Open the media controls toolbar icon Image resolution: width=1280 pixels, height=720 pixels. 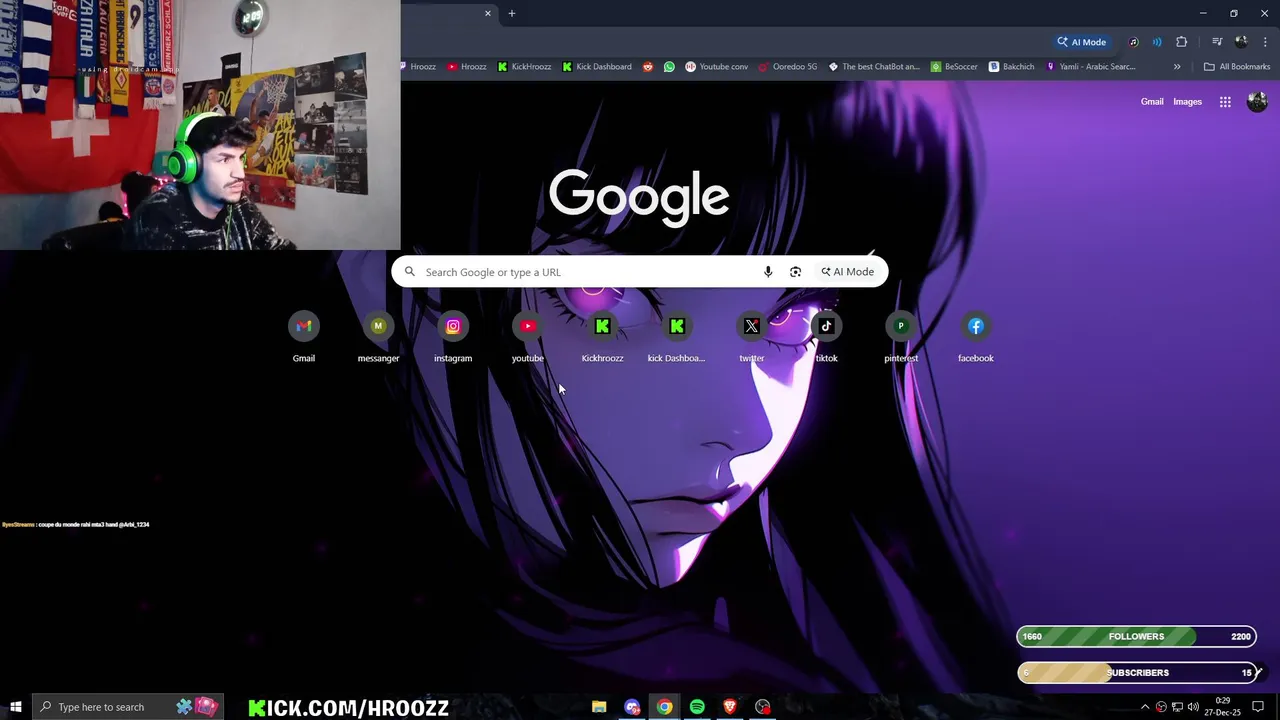point(1217,42)
